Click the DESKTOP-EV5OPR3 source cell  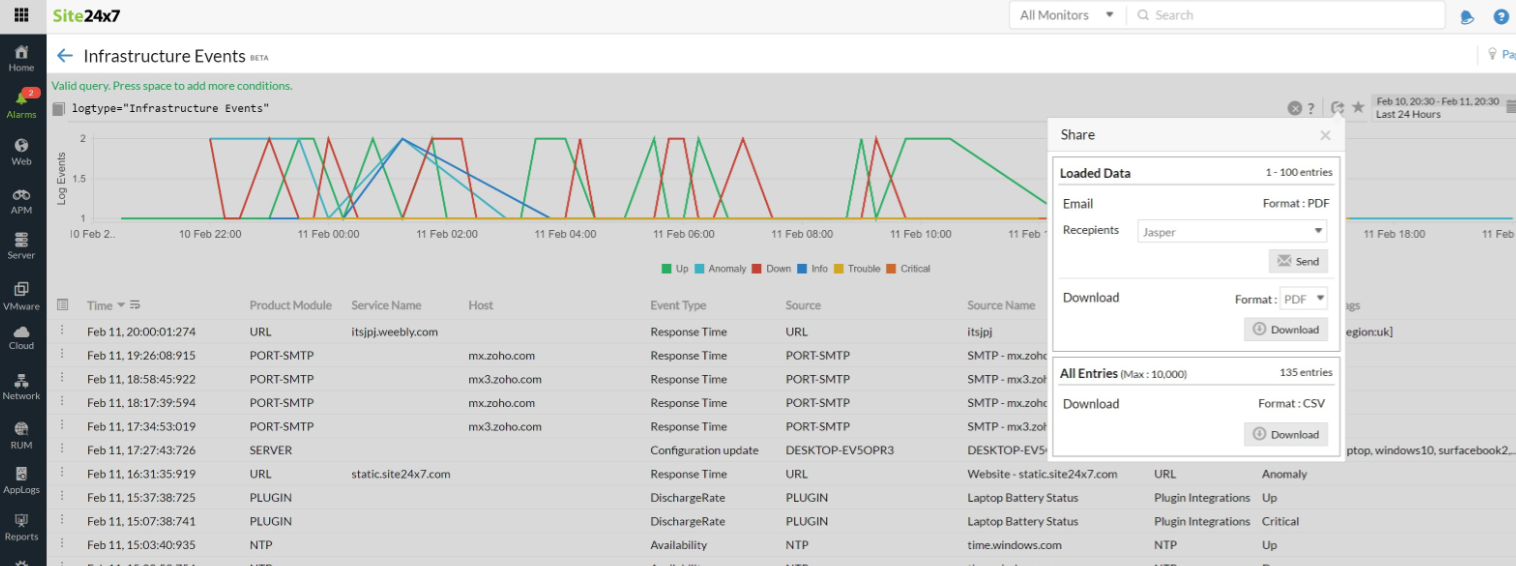[x=839, y=450]
